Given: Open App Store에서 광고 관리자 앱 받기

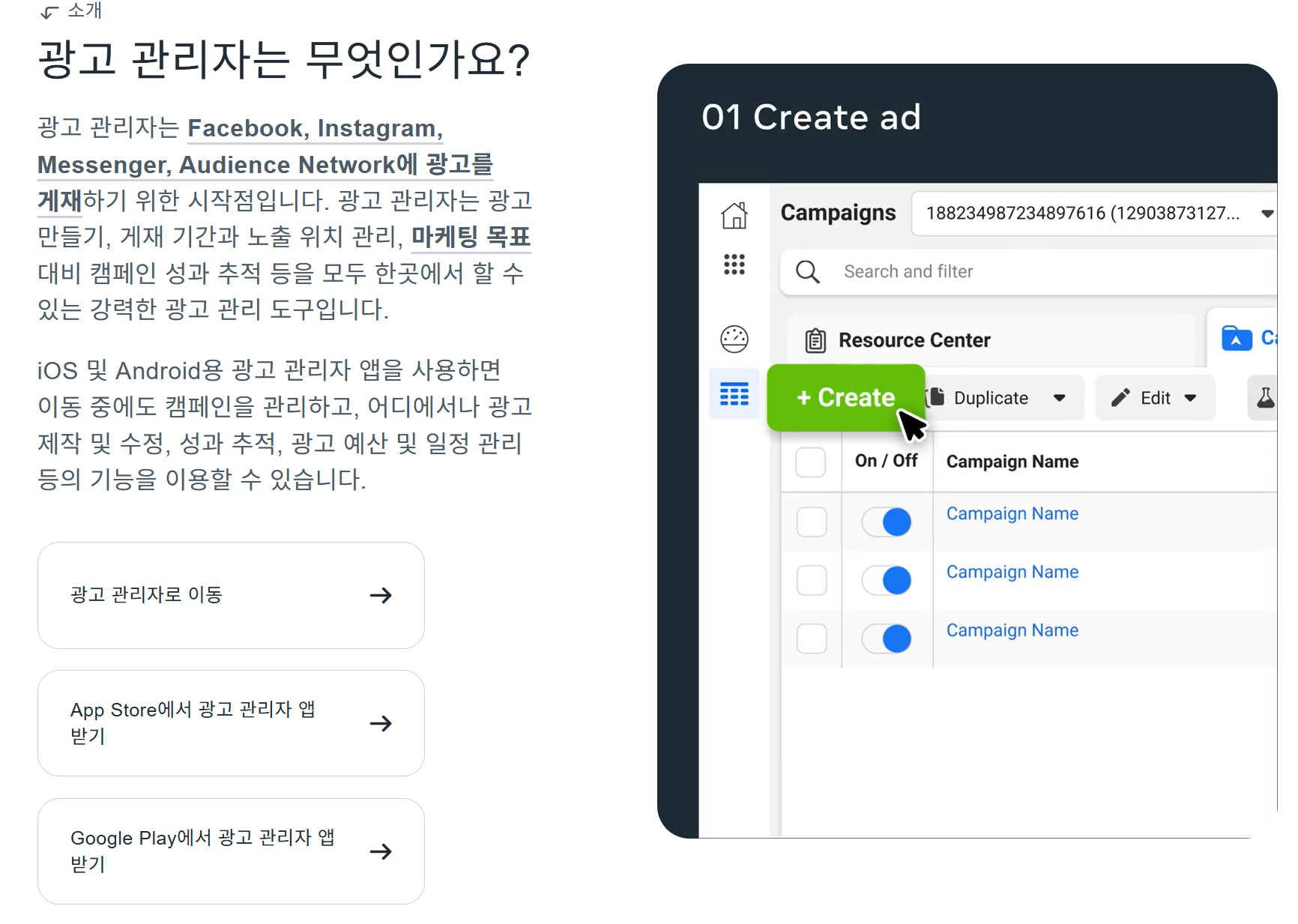Looking at the screenshot, I should click(231, 723).
